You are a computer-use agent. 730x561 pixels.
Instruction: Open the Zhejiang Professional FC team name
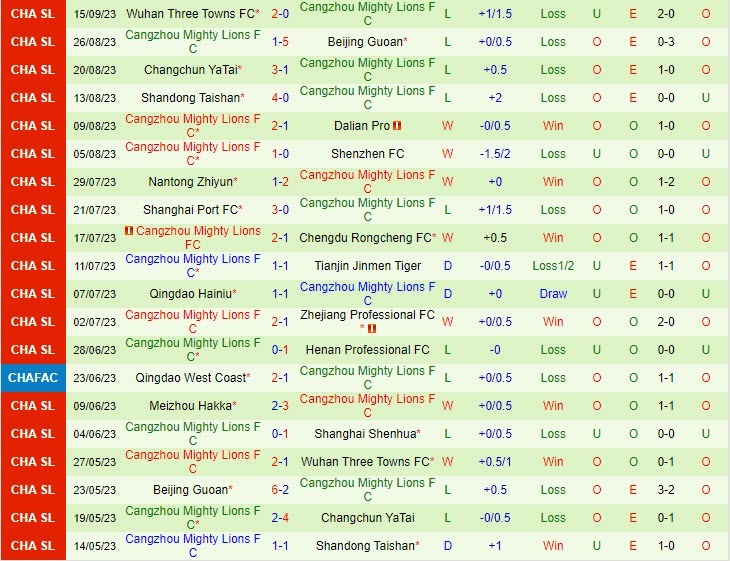(367, 315)
